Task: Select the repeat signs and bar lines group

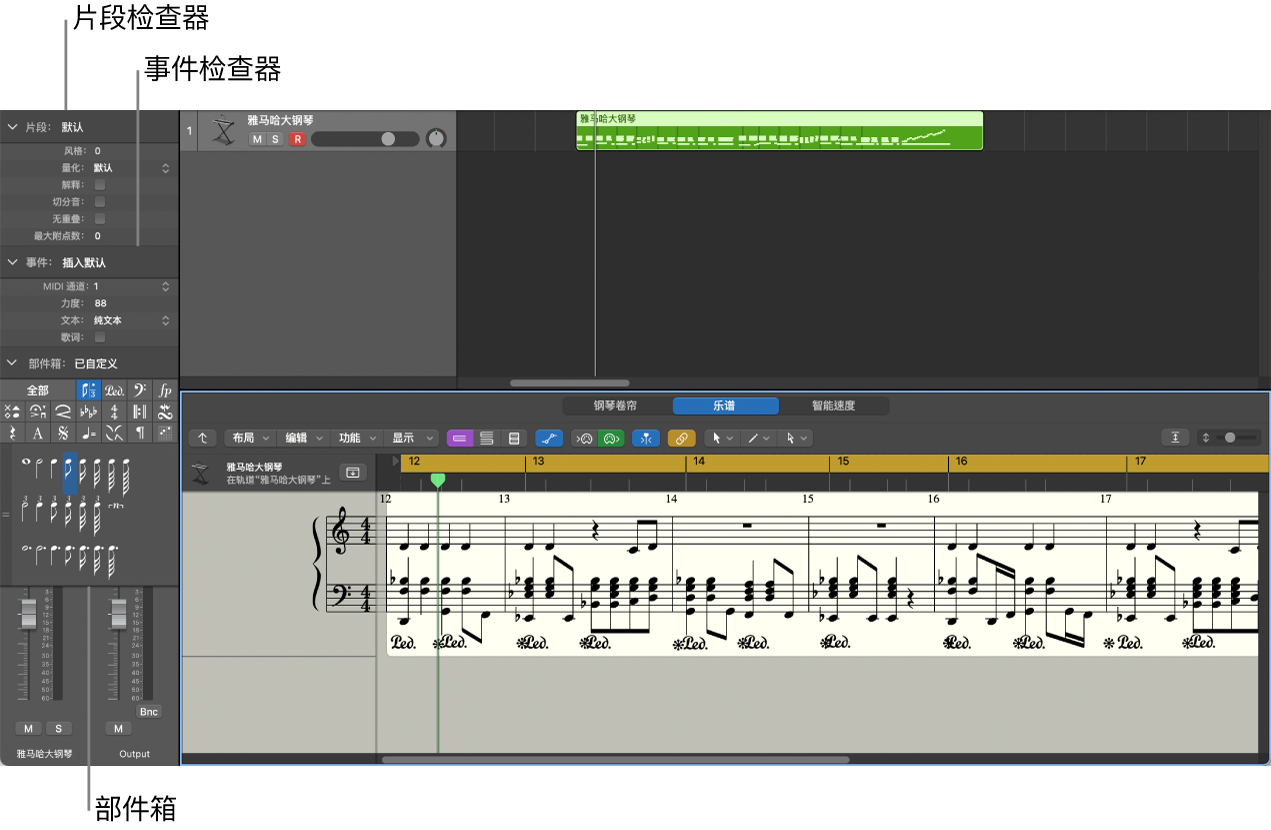Action: pyautogui.click(x=140, y=411)
